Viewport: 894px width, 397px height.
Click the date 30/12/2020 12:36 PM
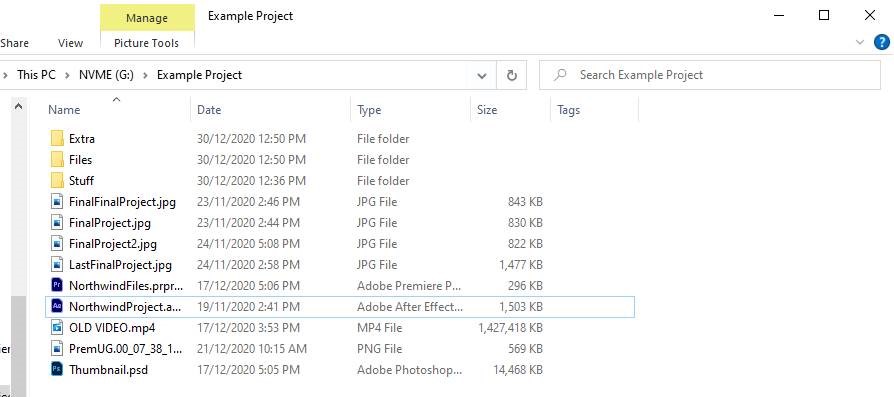251,181
